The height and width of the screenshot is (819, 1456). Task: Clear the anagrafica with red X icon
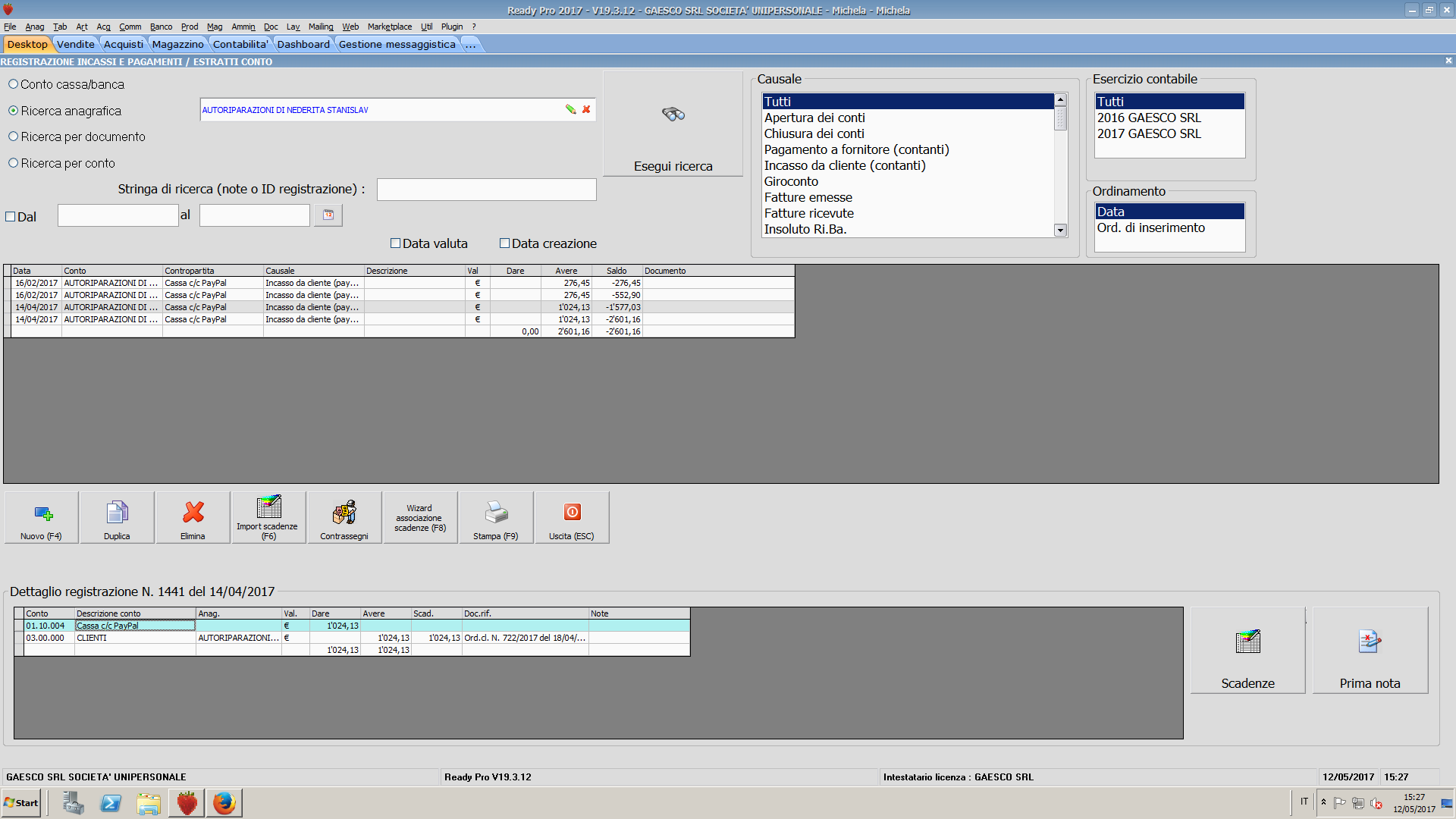click(586, 110)
